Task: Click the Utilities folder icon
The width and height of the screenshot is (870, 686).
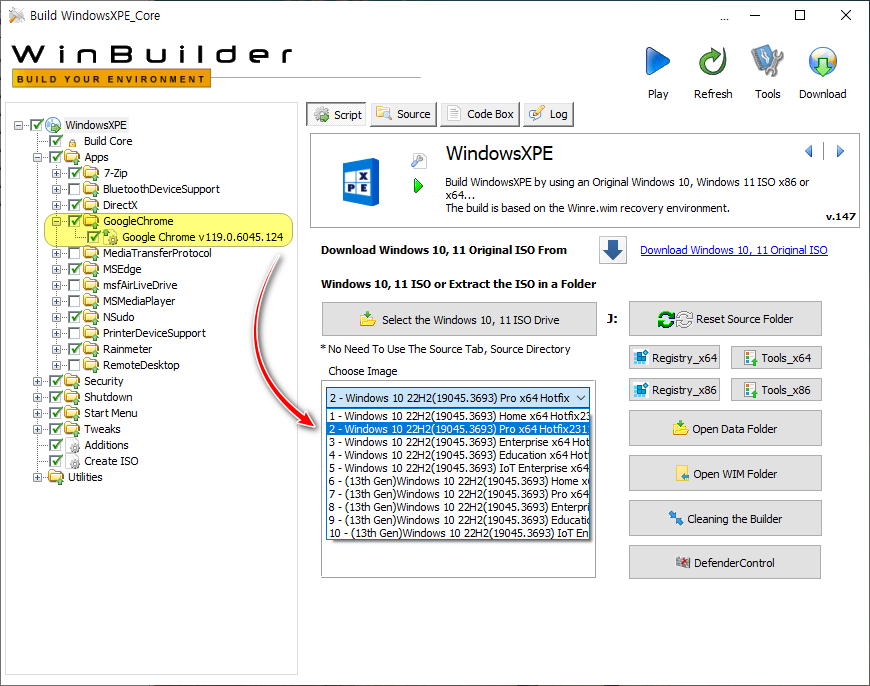Action: 56,477
